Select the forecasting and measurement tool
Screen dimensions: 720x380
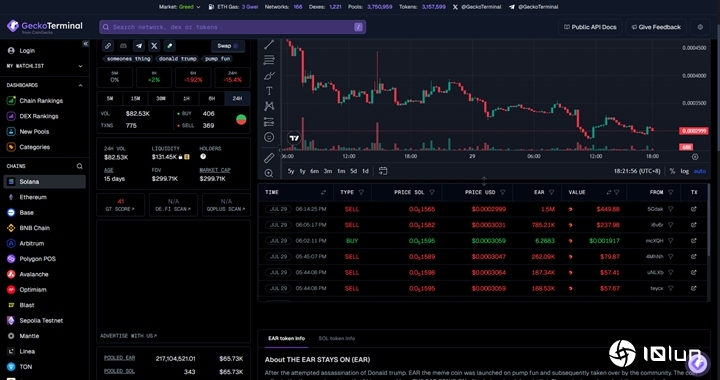(269, 122)
